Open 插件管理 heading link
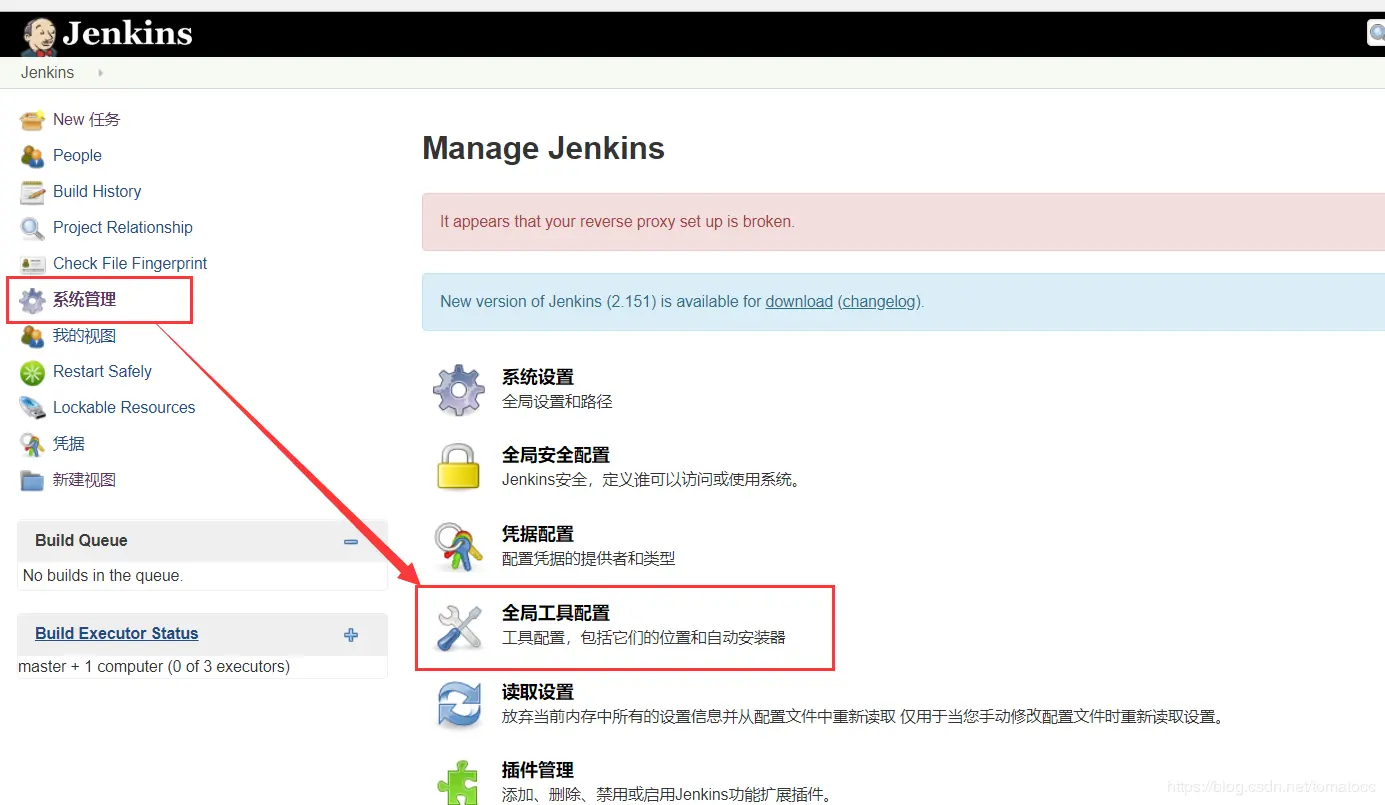This screenshot has width=1385, height=805. [538, 770]
